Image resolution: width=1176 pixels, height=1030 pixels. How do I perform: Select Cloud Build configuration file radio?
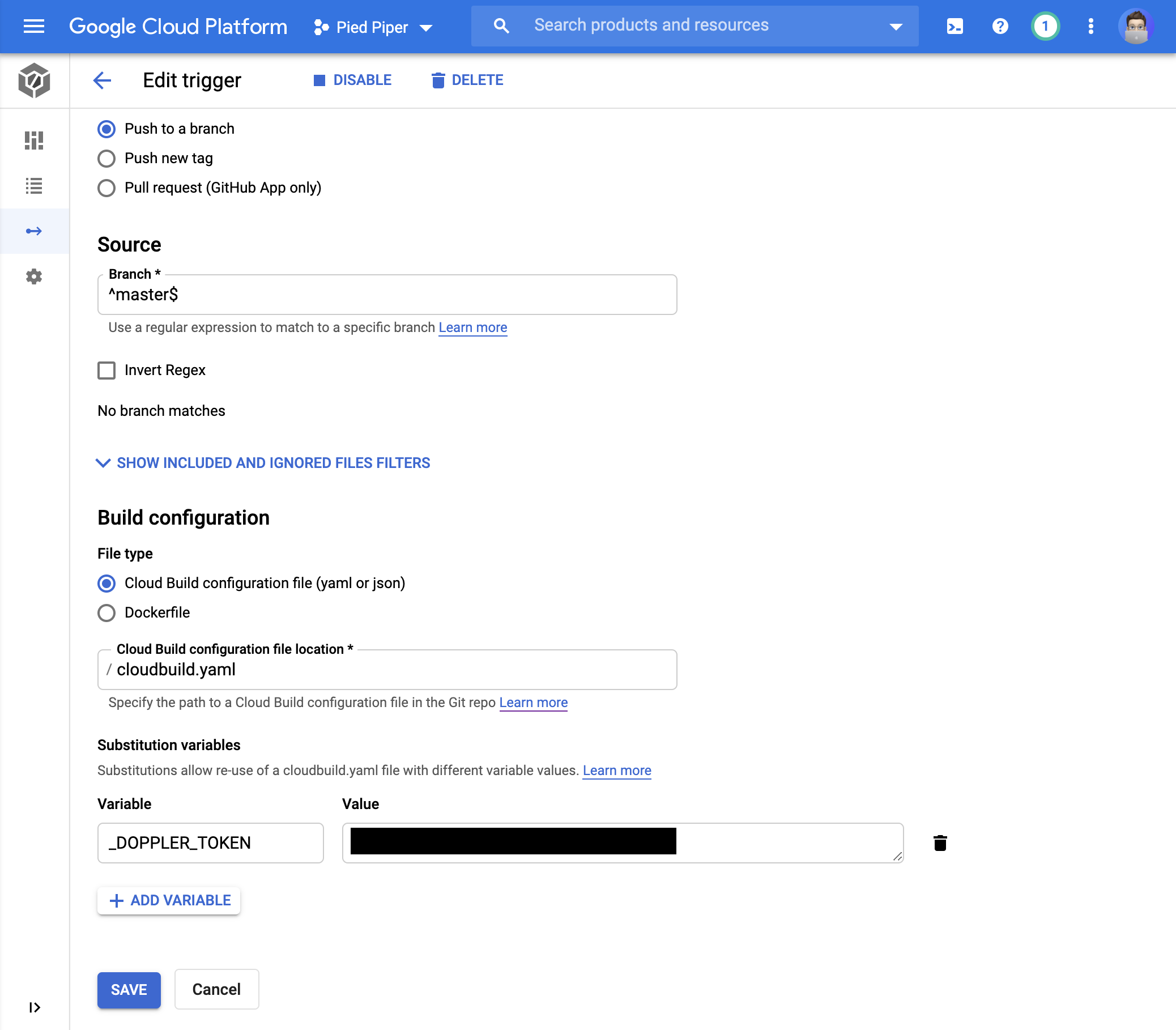point(106,584)
